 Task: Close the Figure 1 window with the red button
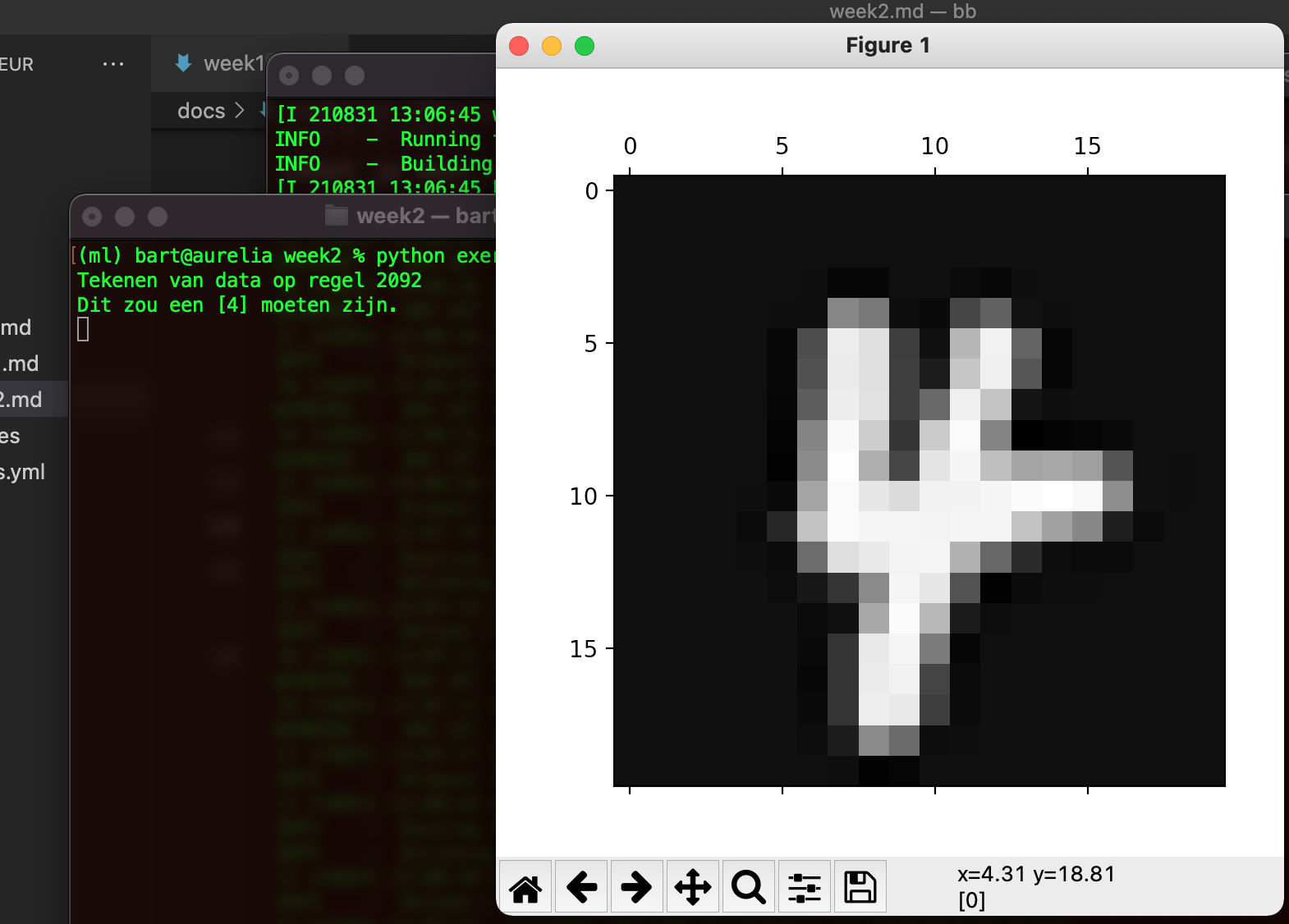(x=519, y=46)
